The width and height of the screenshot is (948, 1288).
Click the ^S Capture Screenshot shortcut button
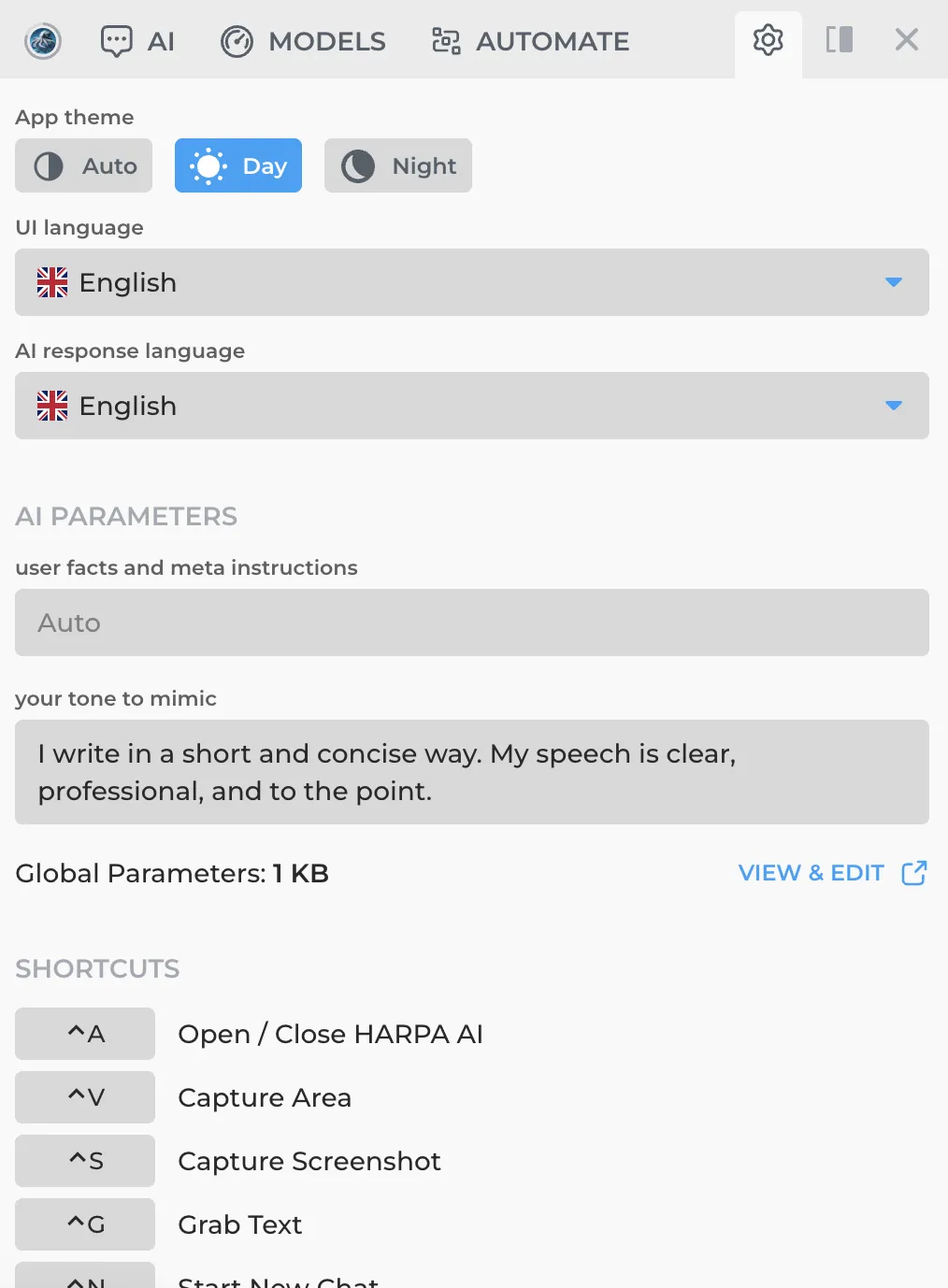pos(85,1161)
